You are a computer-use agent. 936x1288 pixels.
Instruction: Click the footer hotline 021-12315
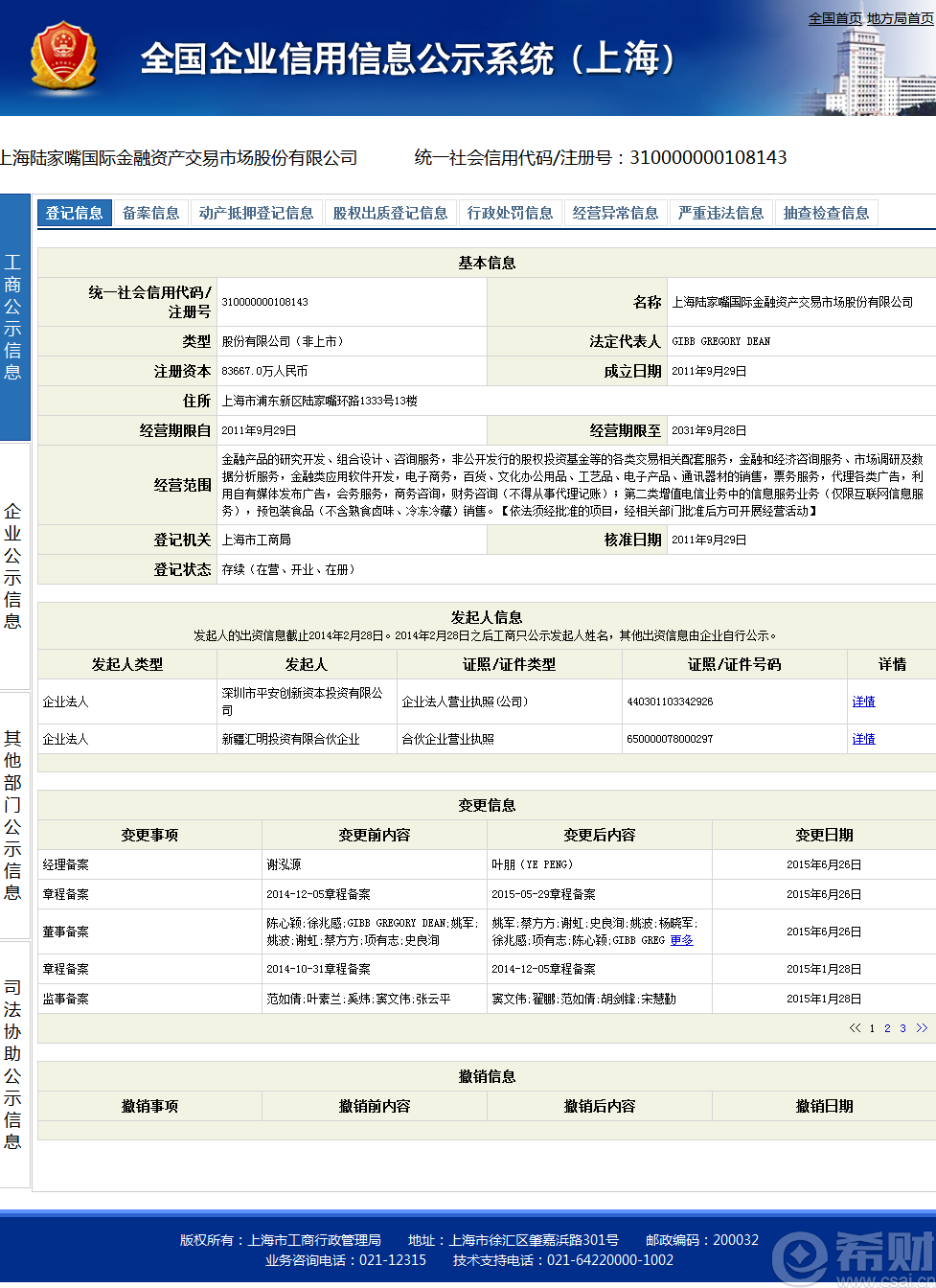point(393,1260)
